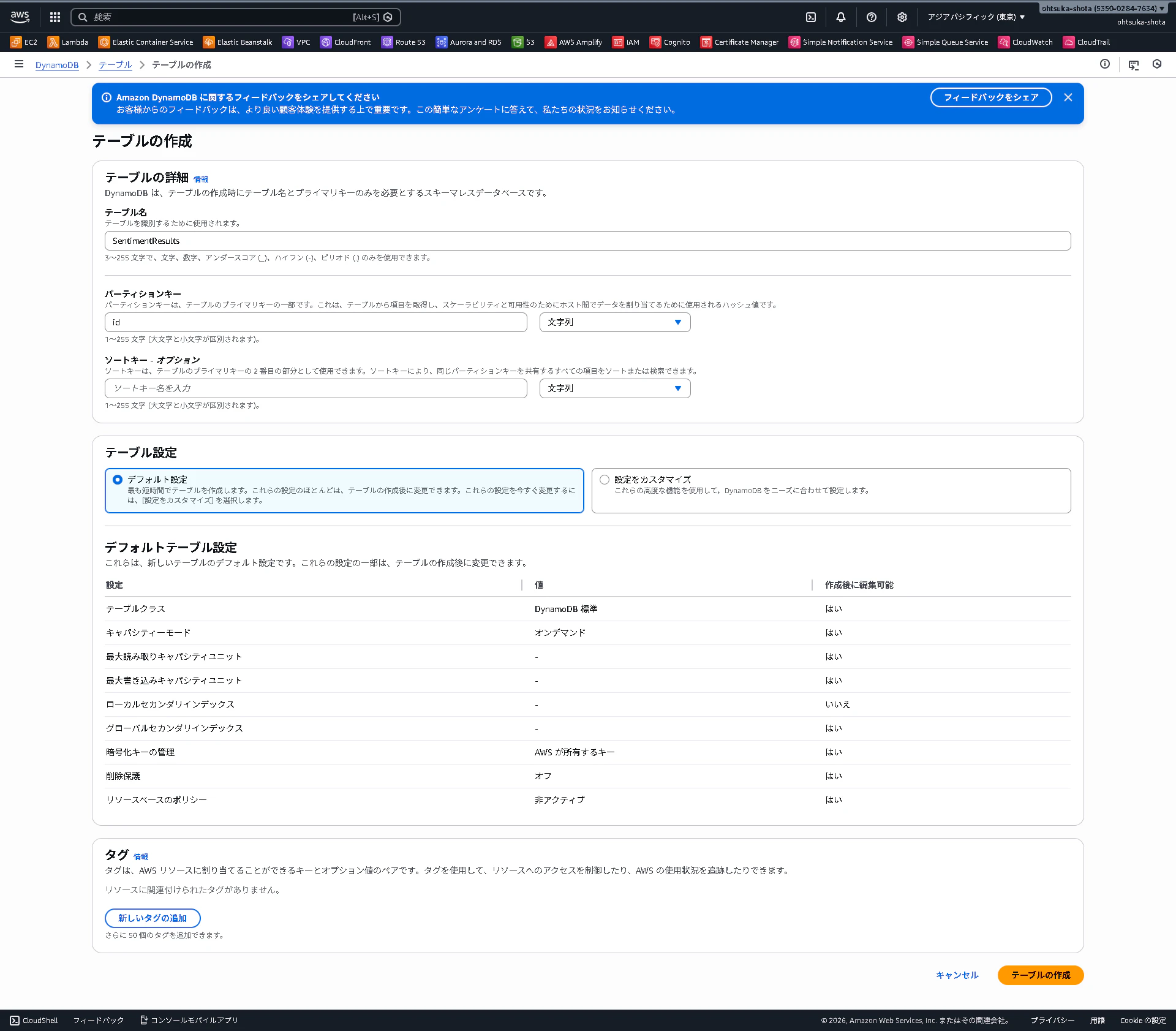Go to テーブル breadcrumb
Viewport: 1176px width, 1031px height.
coord(115,65)
